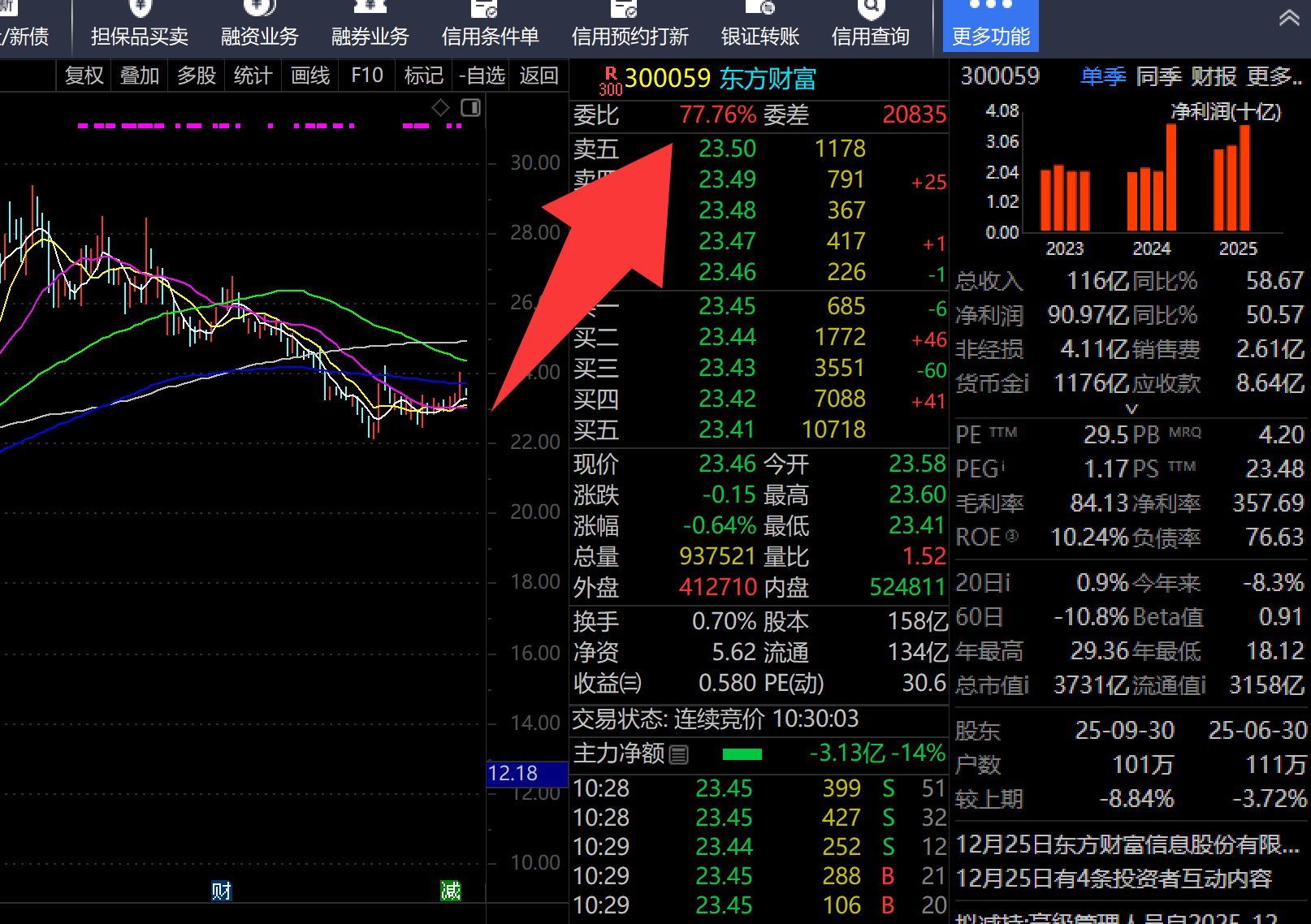The width and height of the screenshot is (1311, 924).
Task: Click the 委比 value 77.76%
Action: coord(718,114)
